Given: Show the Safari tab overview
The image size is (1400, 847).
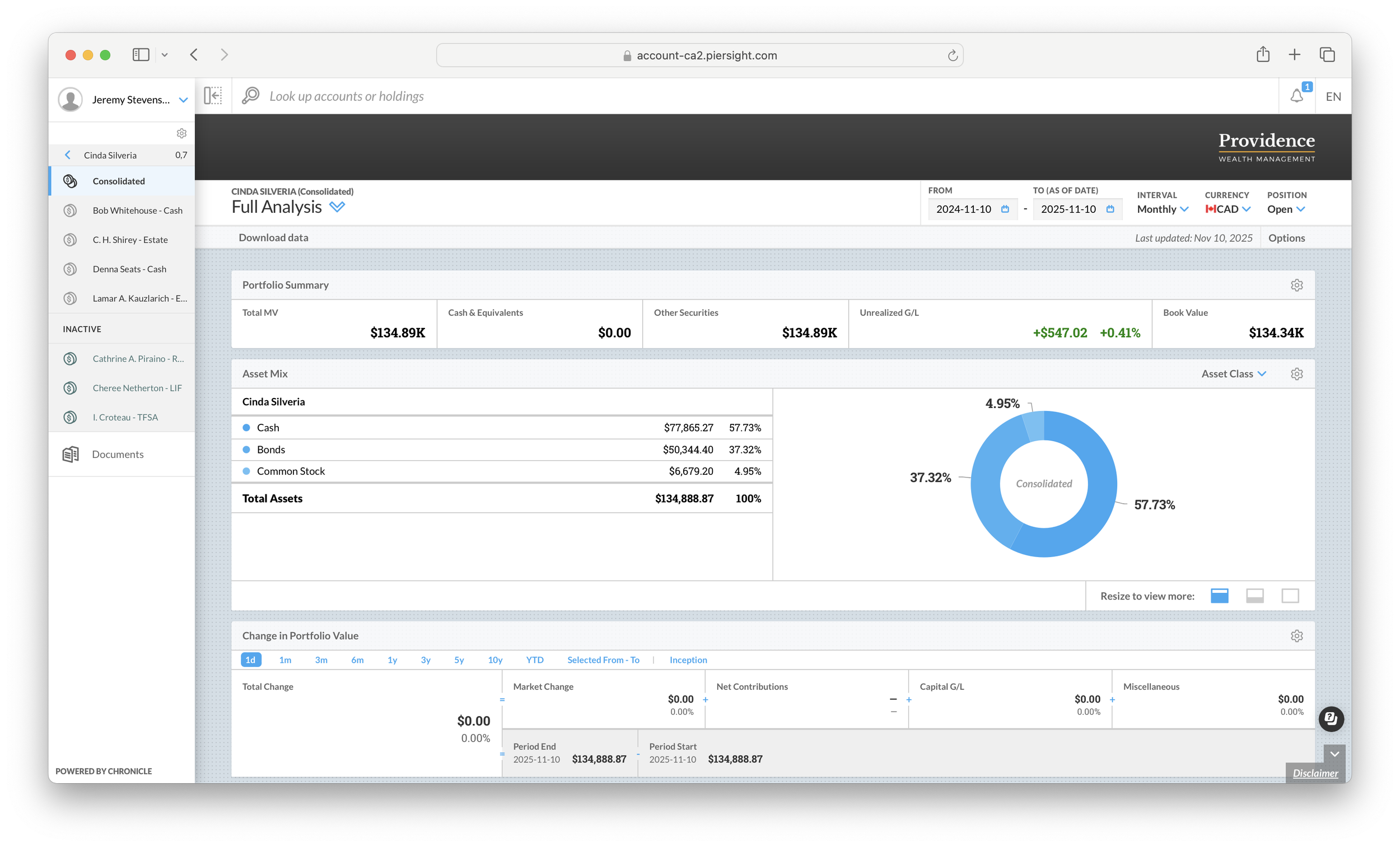Looking at the screenshot, I should coord(1327,54).
